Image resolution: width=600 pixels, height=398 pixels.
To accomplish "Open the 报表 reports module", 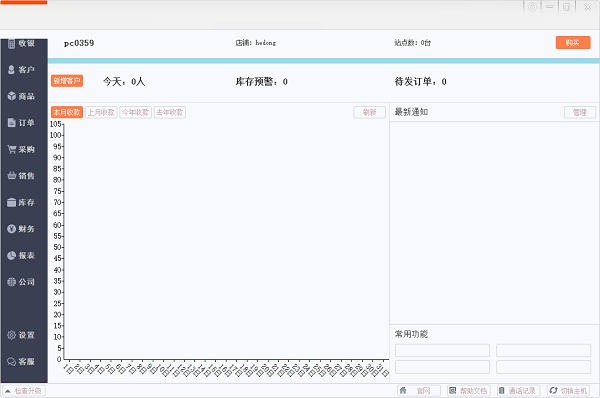I will pyautogui.click(x=22, y=255).
